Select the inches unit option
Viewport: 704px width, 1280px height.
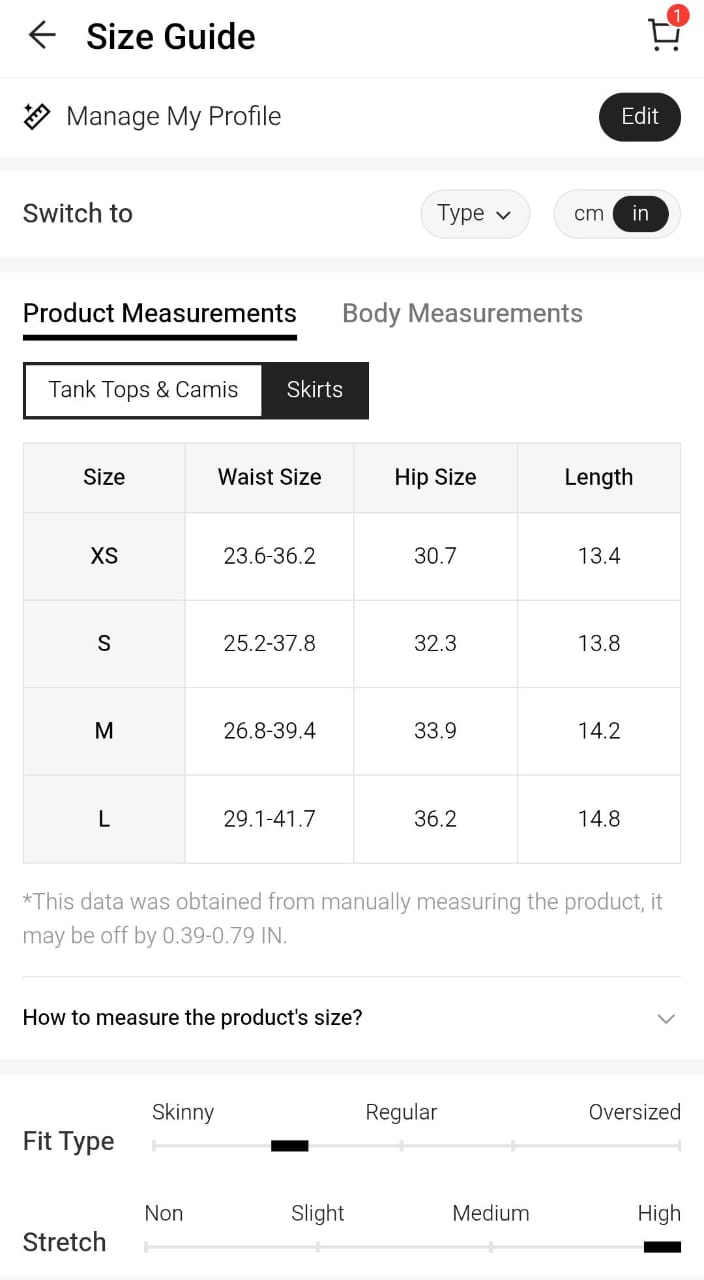[640, 213]
